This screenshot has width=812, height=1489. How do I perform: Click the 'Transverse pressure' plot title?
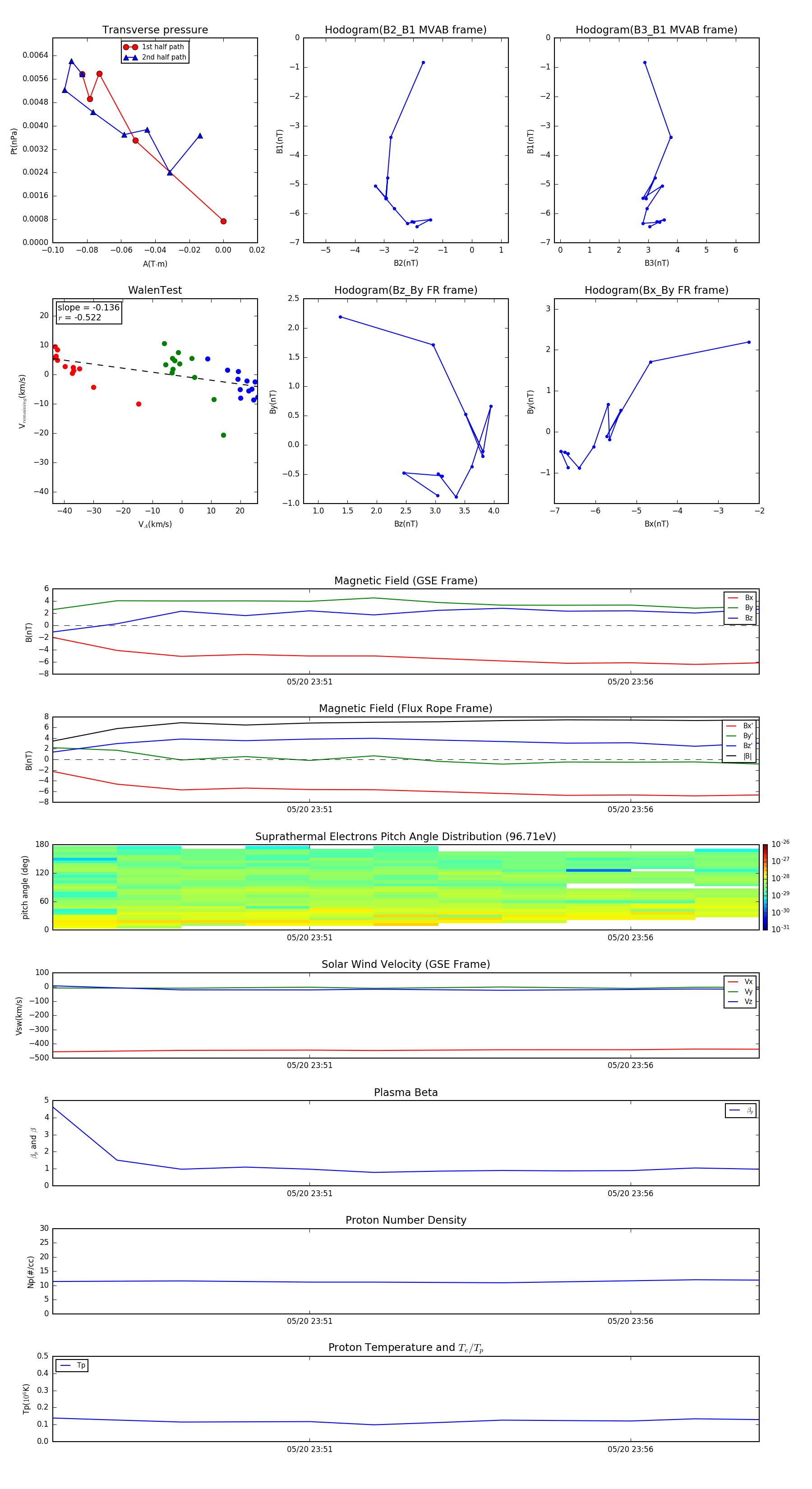point(155,29)
